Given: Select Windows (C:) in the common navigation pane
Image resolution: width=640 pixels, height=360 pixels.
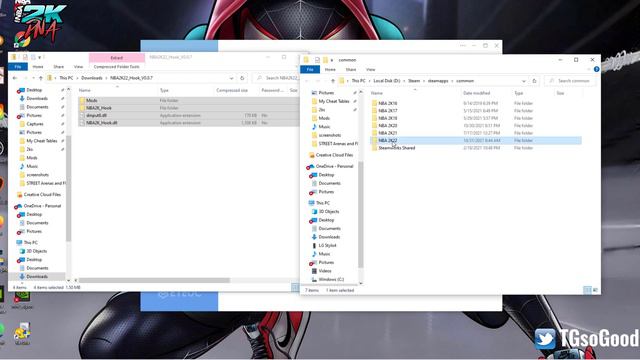Looking at the screenshot, I should pos(331,279).
